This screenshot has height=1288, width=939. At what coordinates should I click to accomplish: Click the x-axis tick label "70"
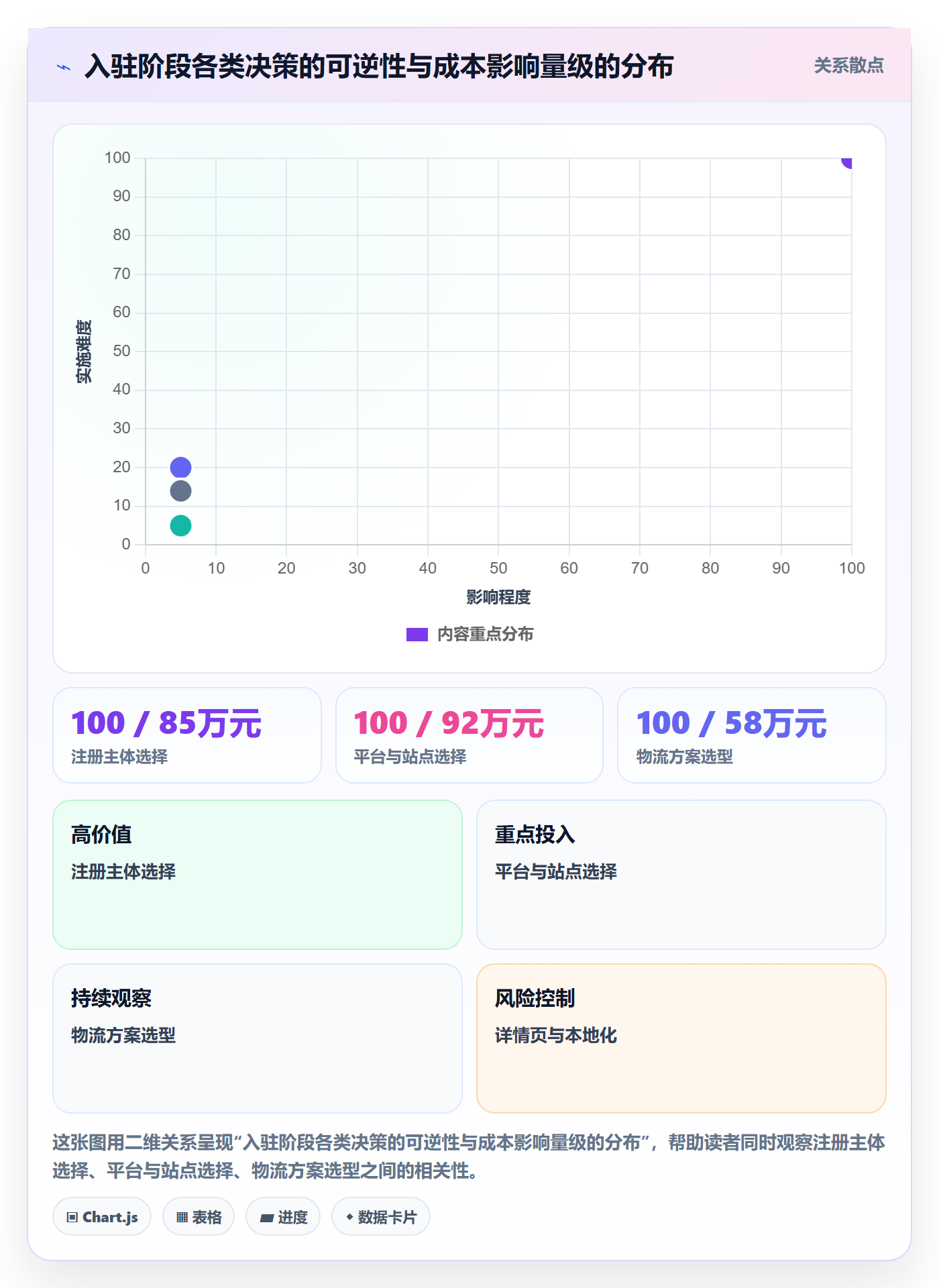640,568
